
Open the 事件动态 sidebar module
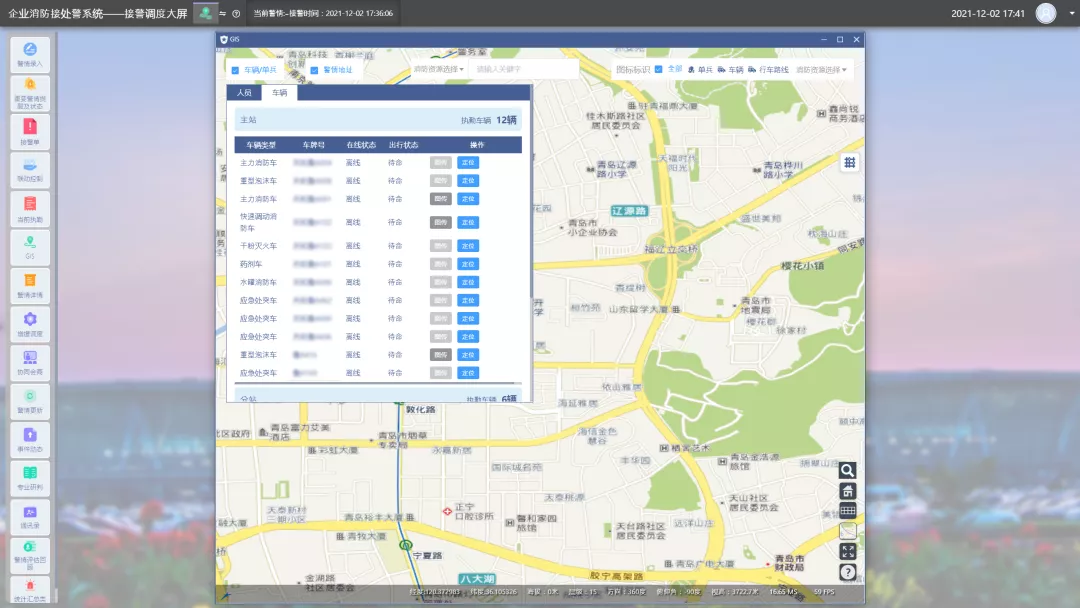[x=30, y=440]
